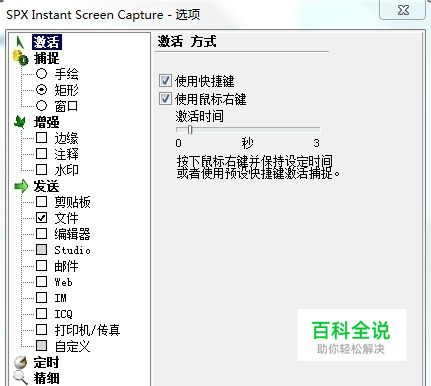Click the 激活 方式 panel heading
431x386 pixels.
pyautogui.click(x=187, y=42)
